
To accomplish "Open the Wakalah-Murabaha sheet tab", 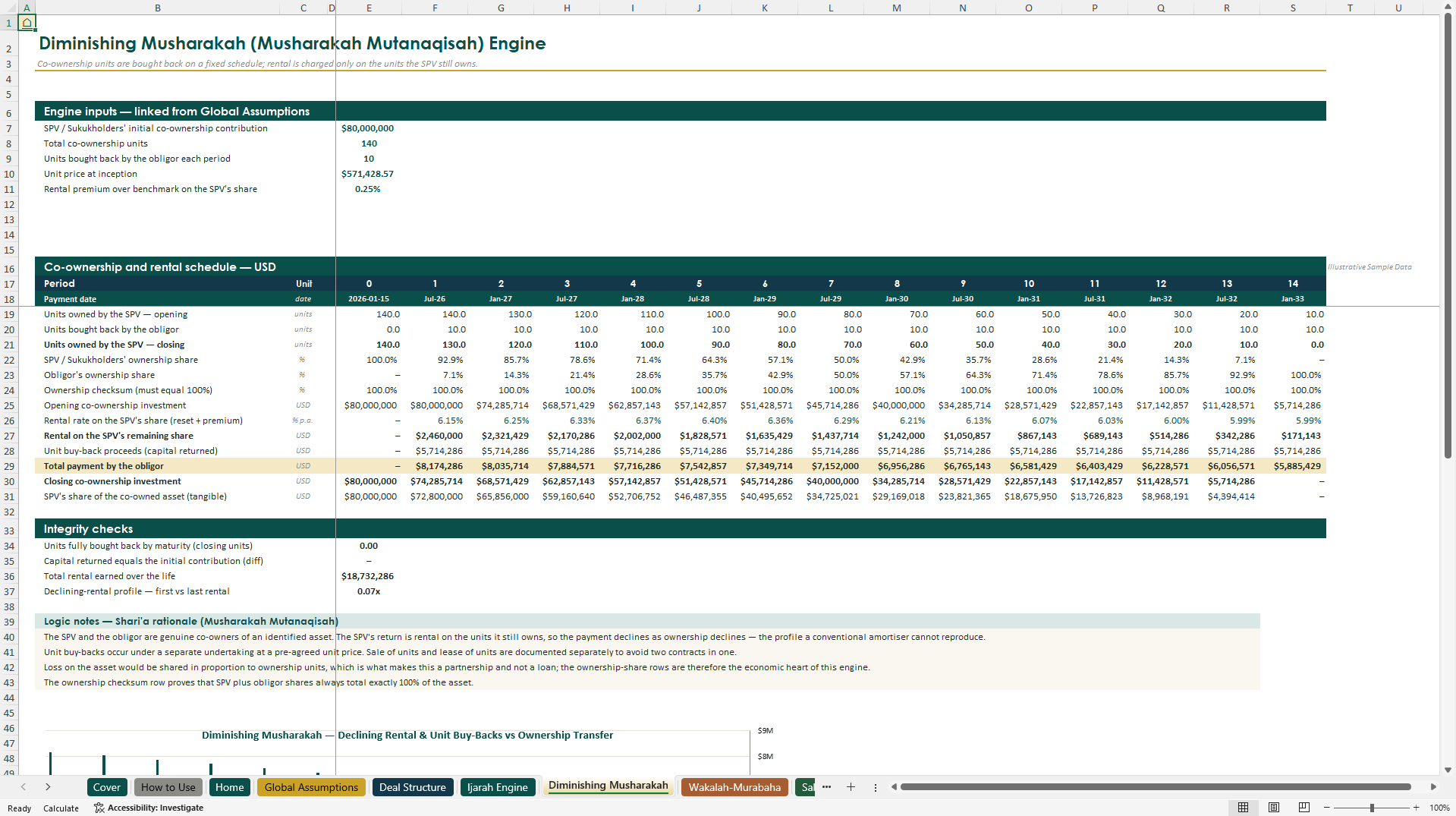I will pyautogui.click(x=734, y=787).
